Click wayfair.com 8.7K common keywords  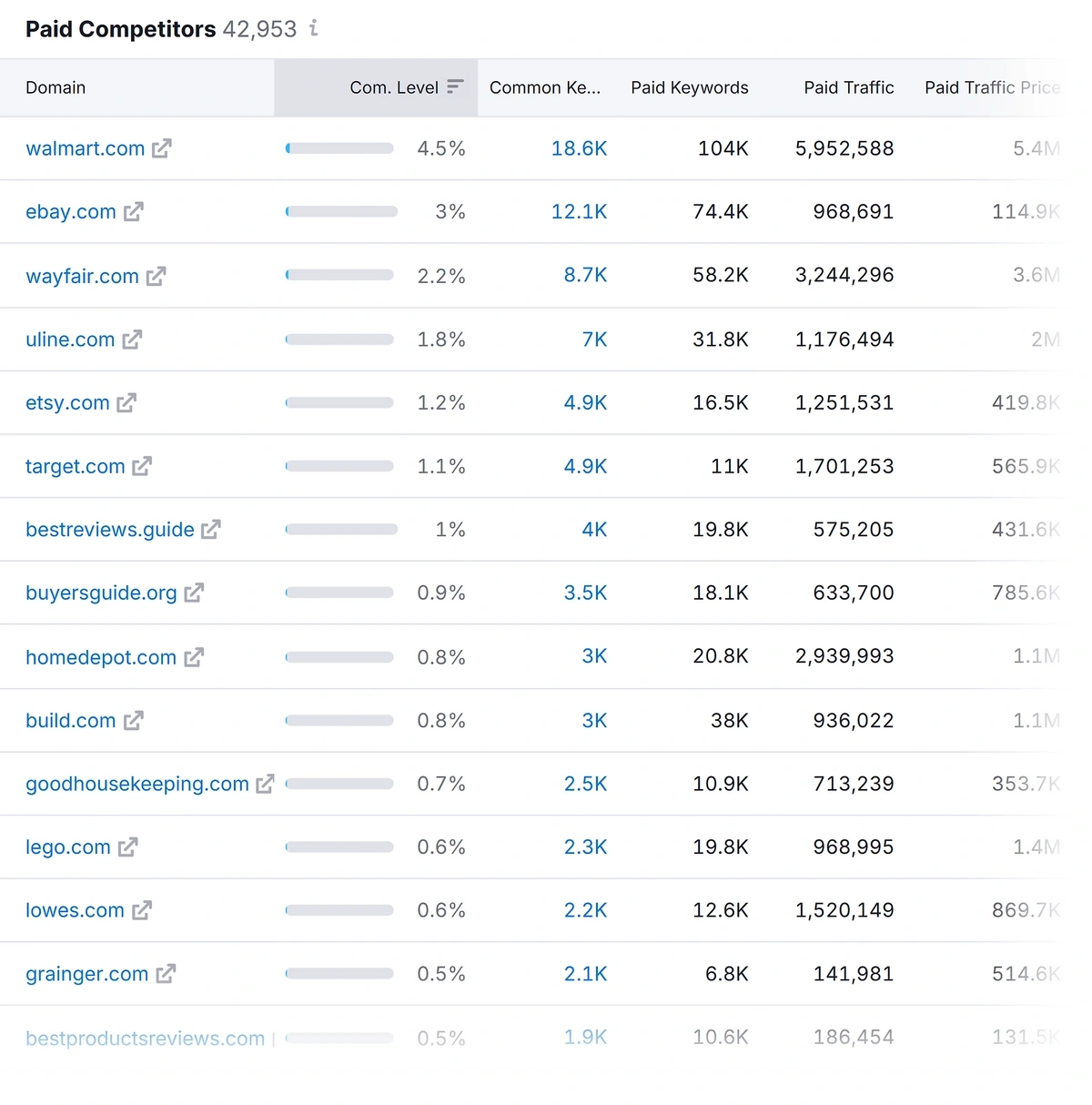(x=585, y=275)
